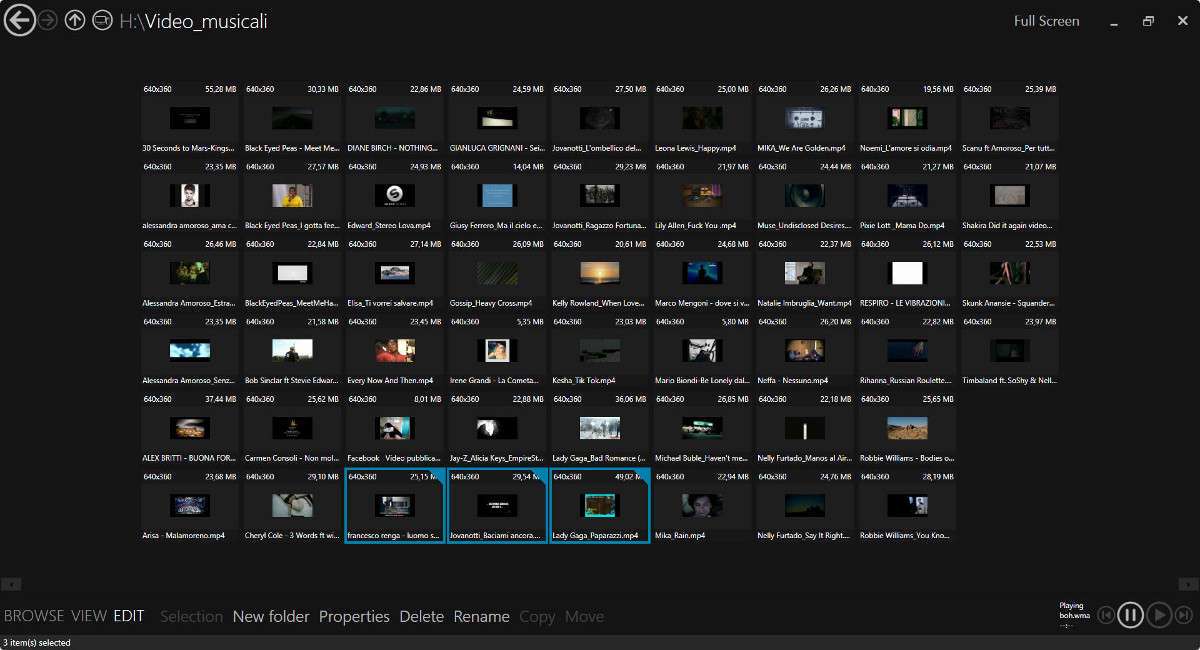Image resolution: width=1200 pixels, height=650 pixels.
Task: Select Skunk Anansie - Squander video
Action: (x=1010, y=273)
